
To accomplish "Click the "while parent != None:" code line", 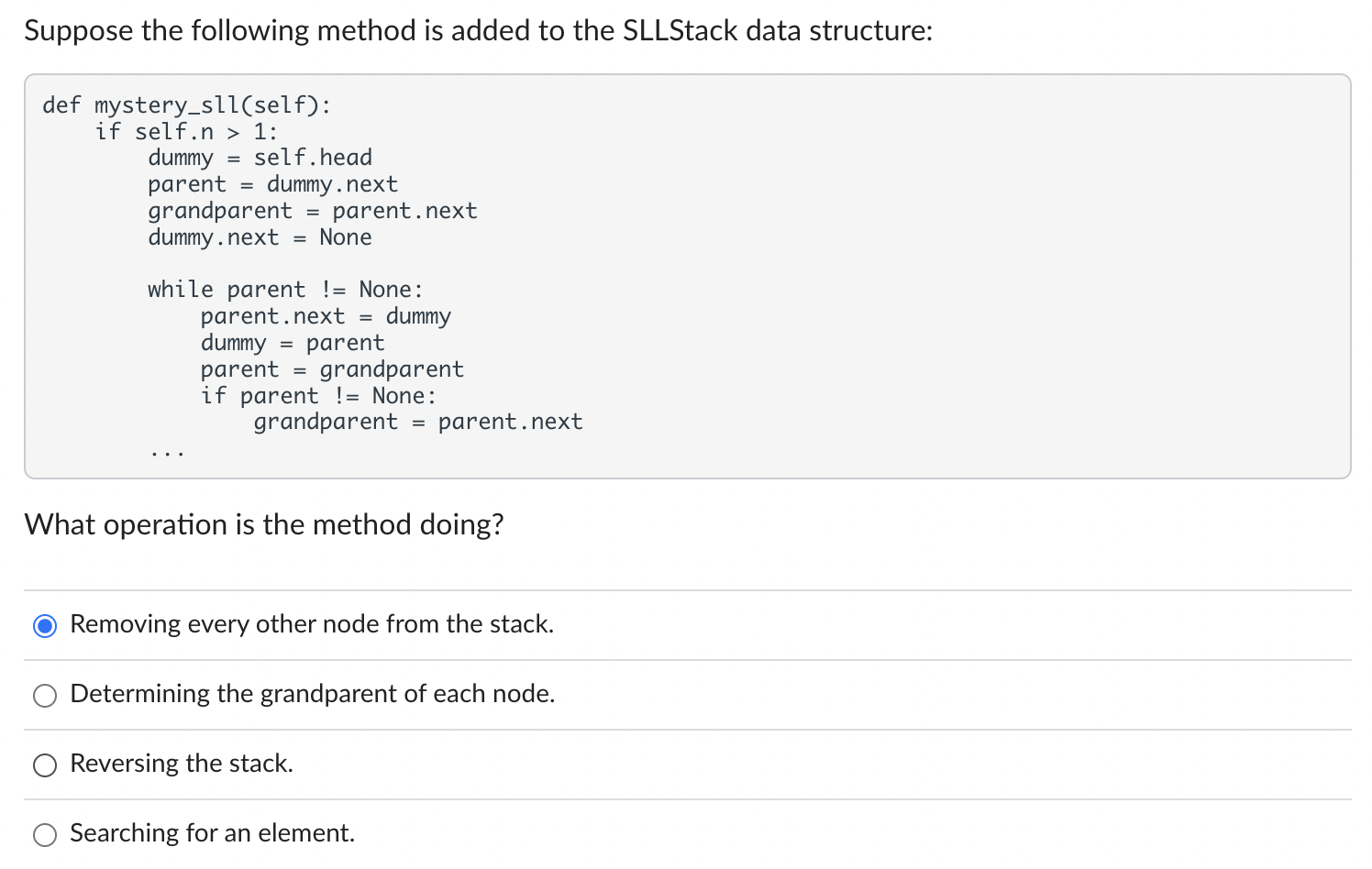I will [x=285, y=290].
